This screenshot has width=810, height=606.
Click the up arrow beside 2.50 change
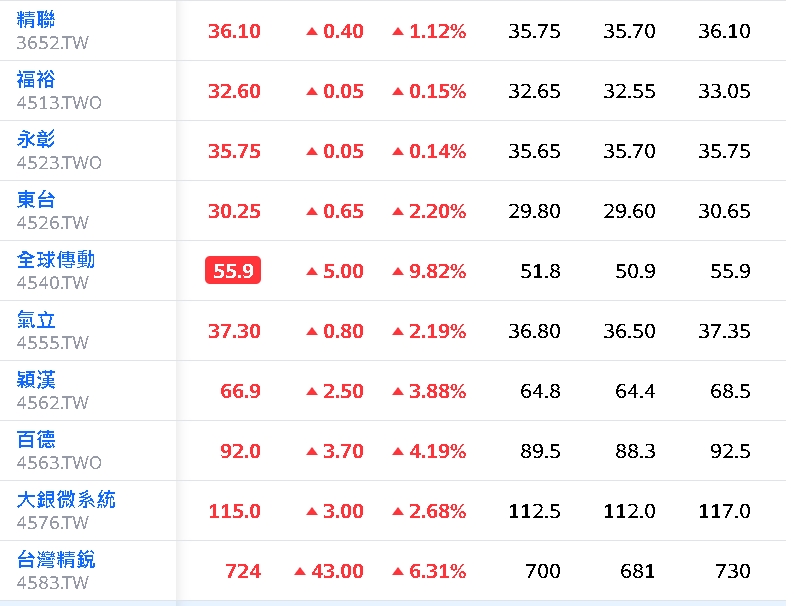[311, 392]
